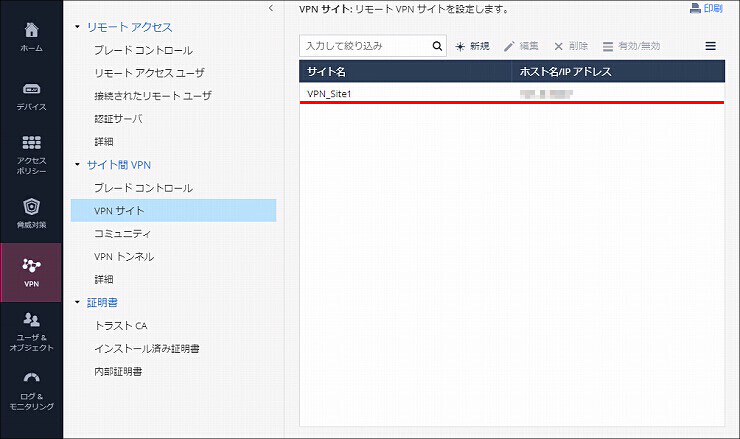740x439 pixels.
Task: Click the search magnifier icon
Action: point(437,46)
